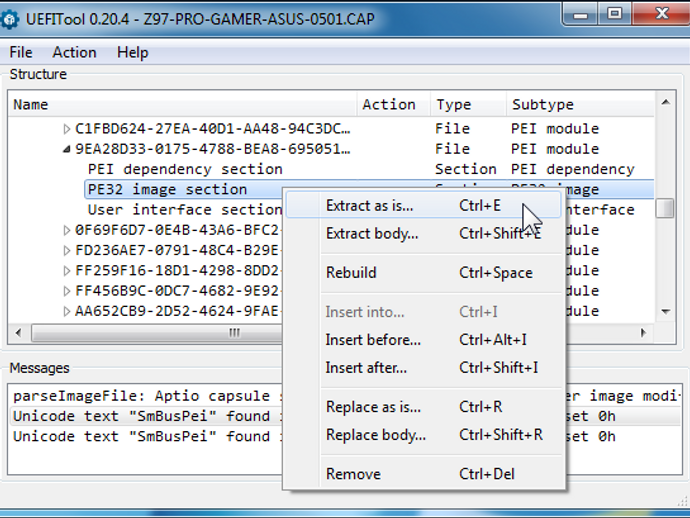The image size is (690, 518).
Task: Expand the 0F69F6D7-0E4B-43A6 tree node
Action: point(66,230)
